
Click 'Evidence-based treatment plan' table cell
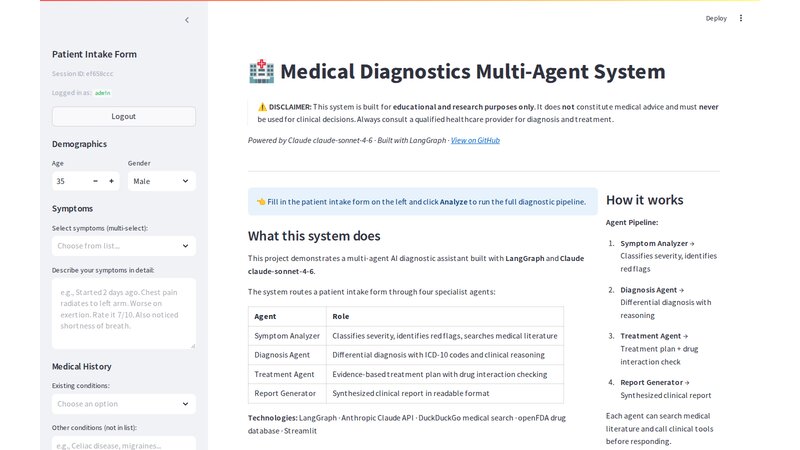click(x=445, y=374)
